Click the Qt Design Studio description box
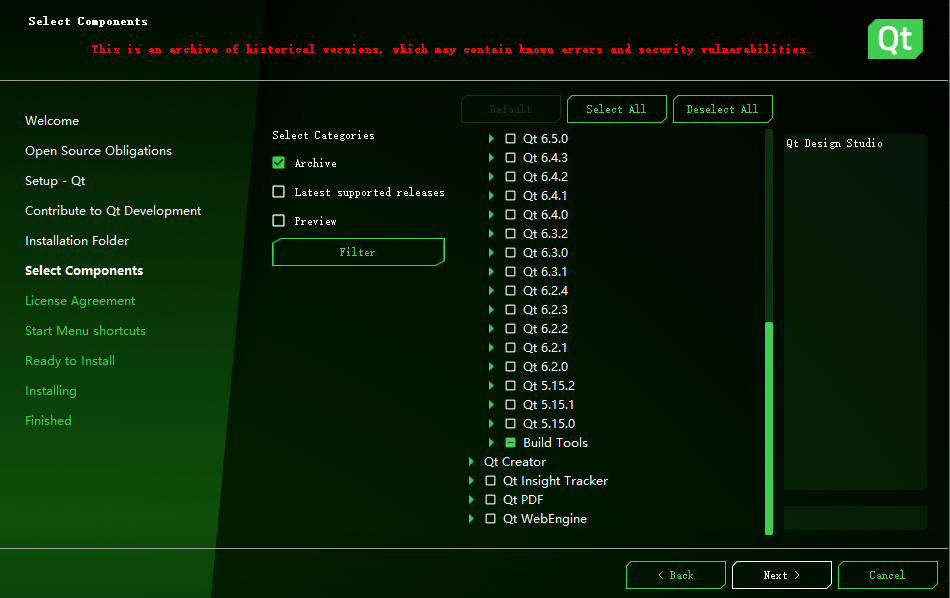Screen dimensions: 950x598 coord(855,311)
